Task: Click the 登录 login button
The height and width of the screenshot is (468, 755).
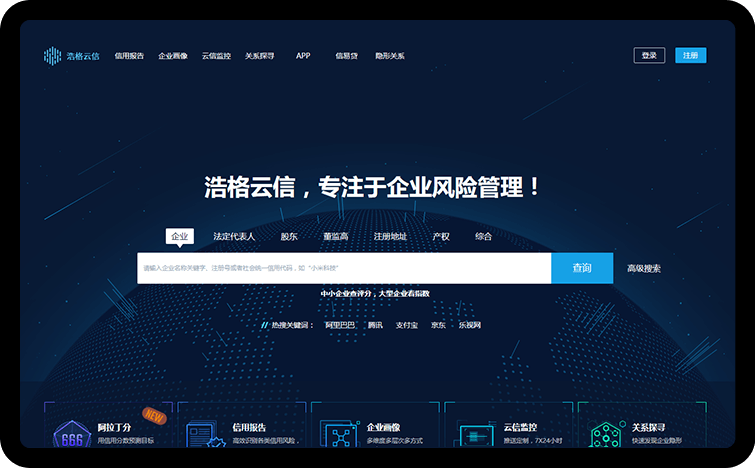Action: coord(649,55)
